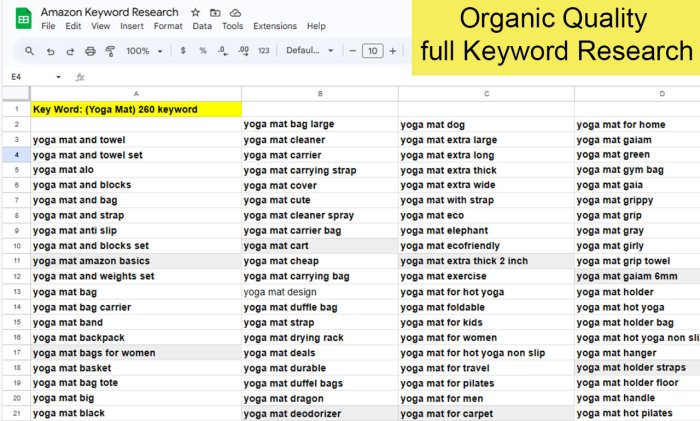Increase font size with plus button
This screenshot has width=700, height=421.
click(x=392, y=51)
